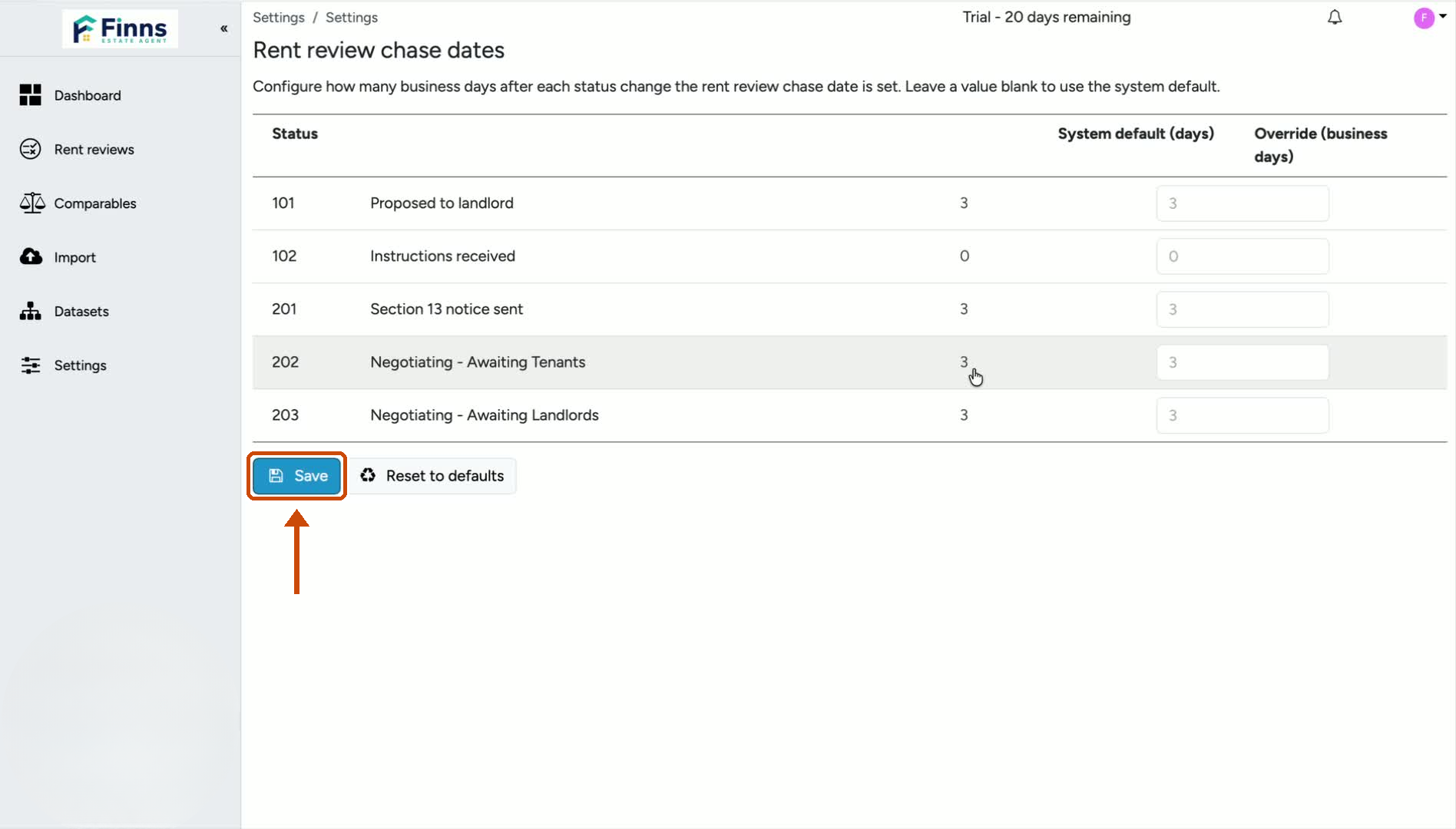This screenshot has width=1456, height=829.
Task: Select 'Negotiating - Awaiting Landlords' text
Action: (x=485, y=414)
